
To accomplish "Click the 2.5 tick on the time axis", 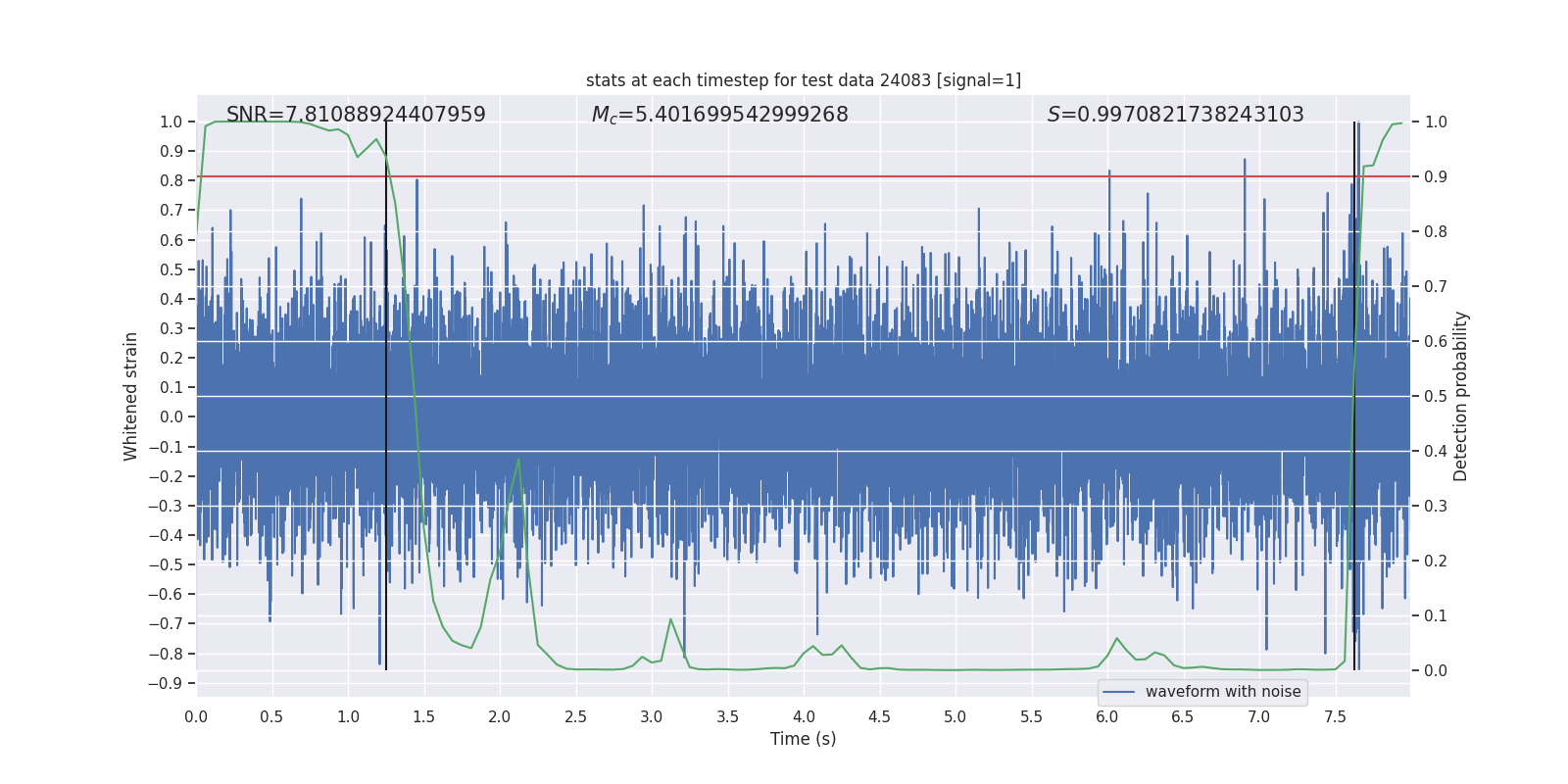I will tap(575, 716).
